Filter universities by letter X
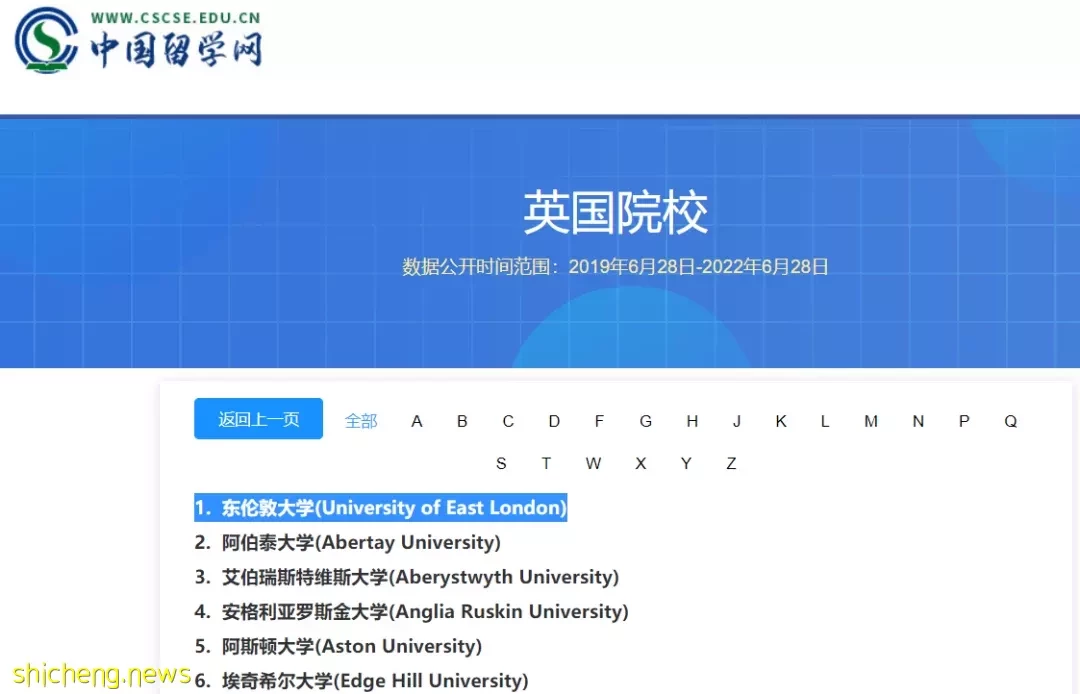Image resolution: width=1080 pixels, height=694 pixels. 641,464
